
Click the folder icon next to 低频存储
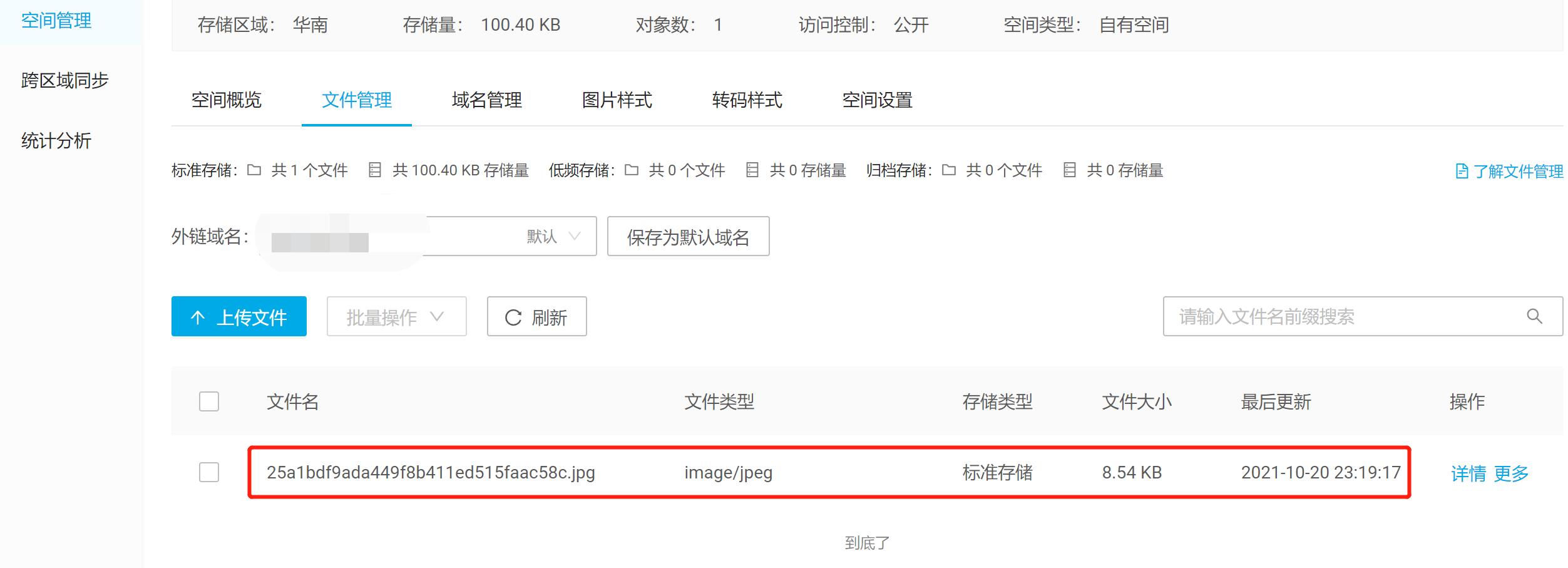[x=632, y=170]
